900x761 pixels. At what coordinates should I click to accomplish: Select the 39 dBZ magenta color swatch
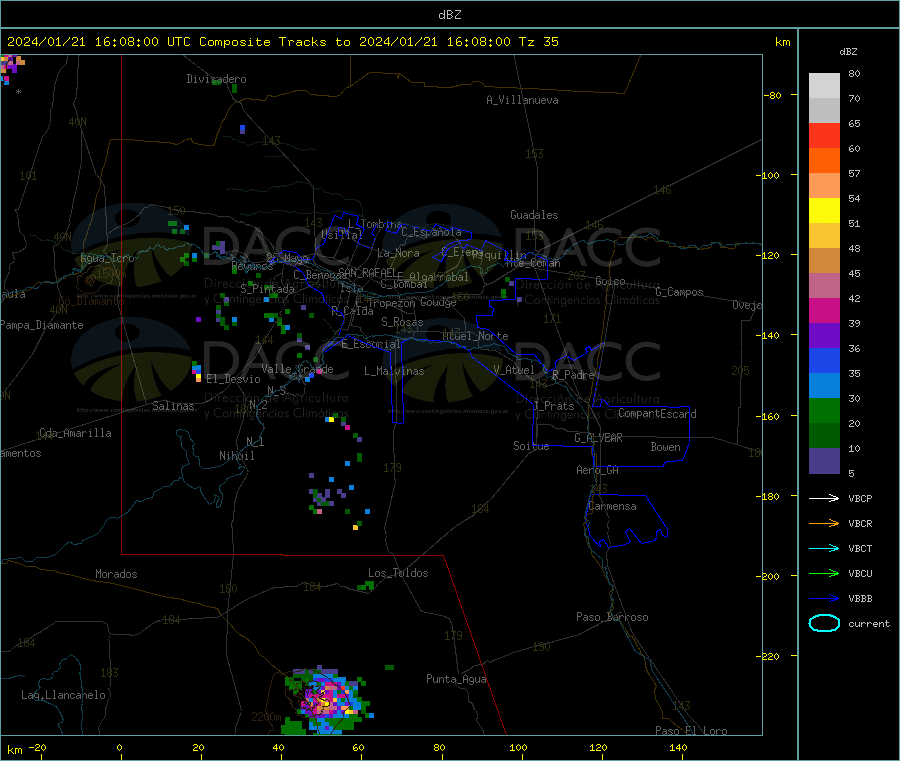(x=824, y=310)
